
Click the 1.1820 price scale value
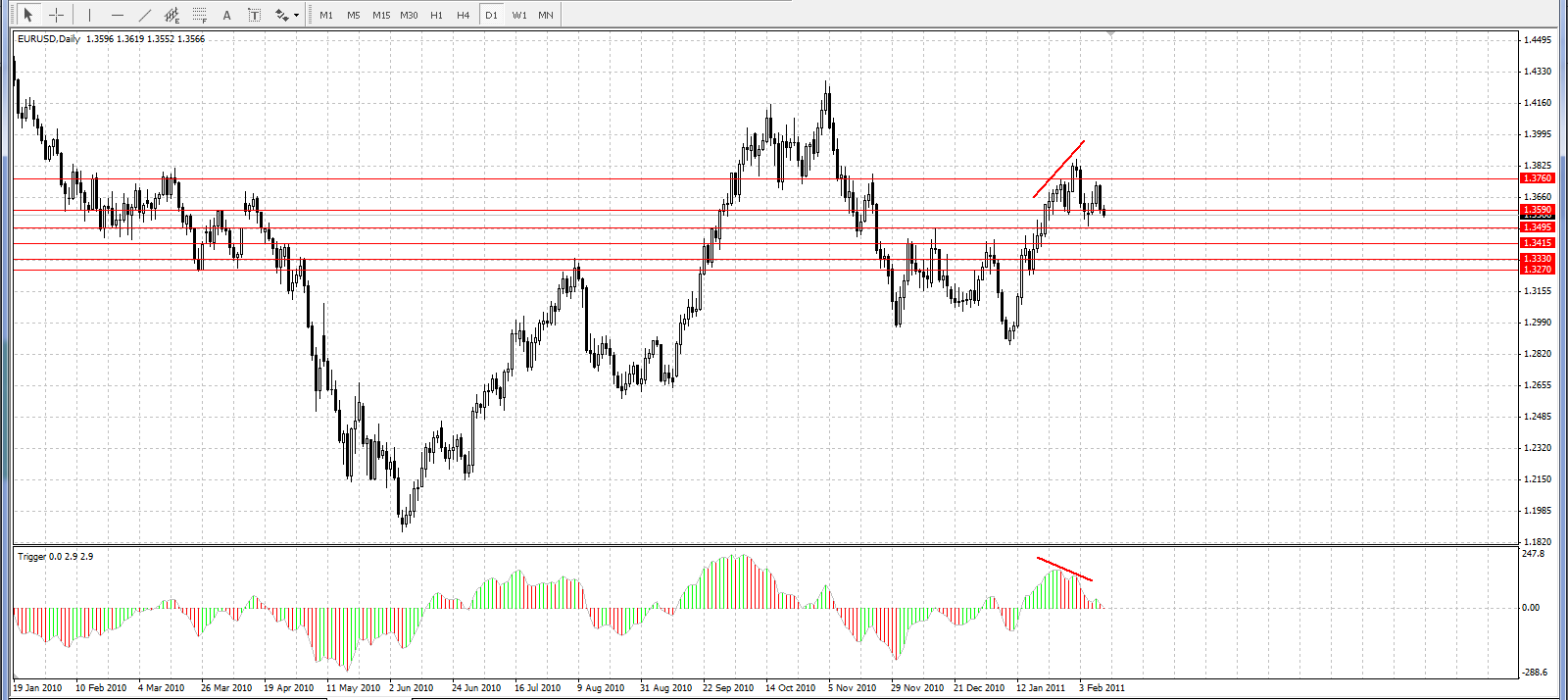point(1538,542)
